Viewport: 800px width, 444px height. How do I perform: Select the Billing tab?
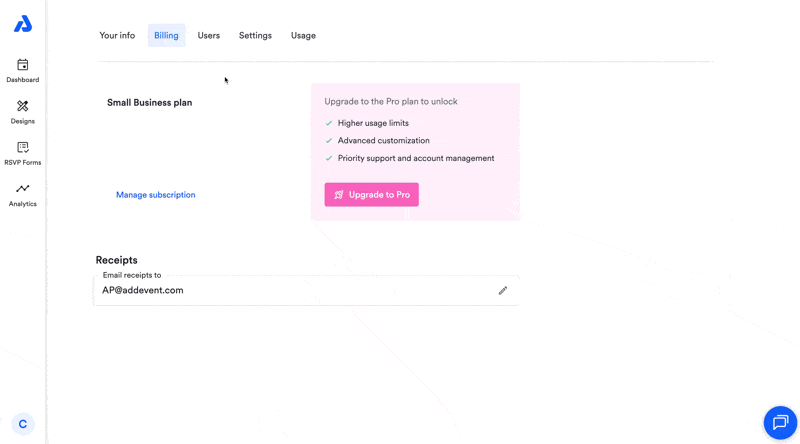[x=166, y=35]
